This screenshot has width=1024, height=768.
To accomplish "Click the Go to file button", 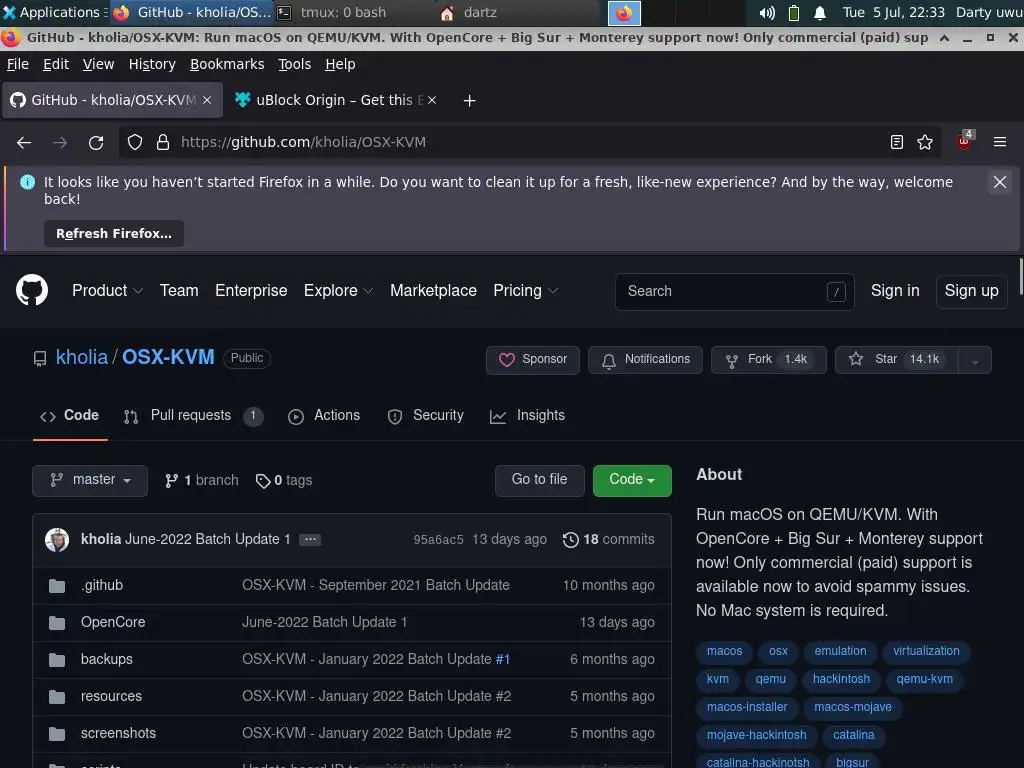I will coord(539,480).
